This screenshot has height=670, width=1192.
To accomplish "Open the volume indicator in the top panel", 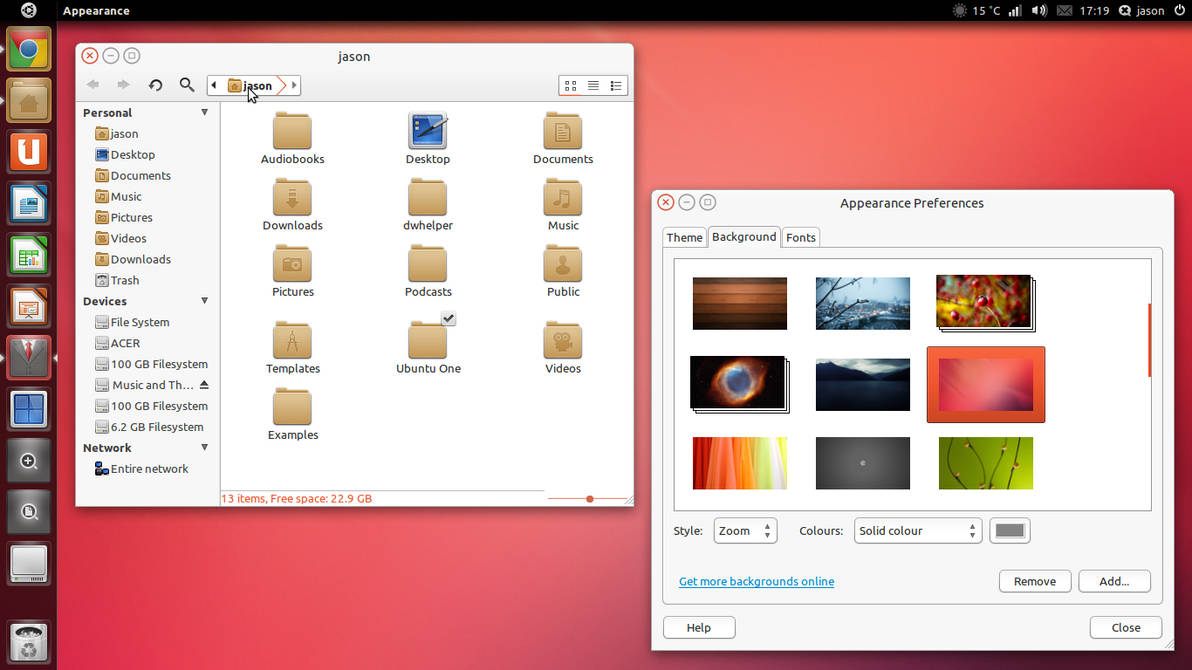I will click(x=1039, y=11).
